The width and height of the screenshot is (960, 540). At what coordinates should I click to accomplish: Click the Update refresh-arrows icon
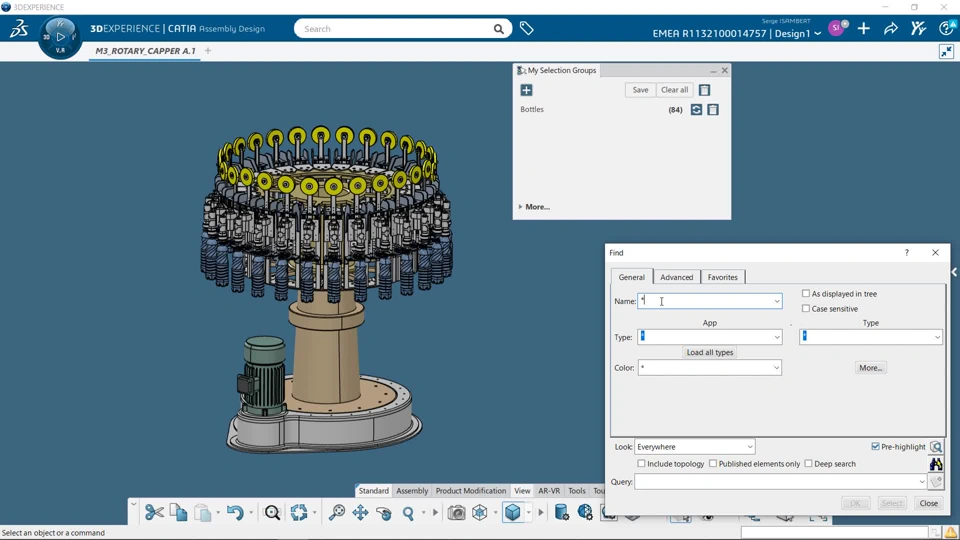[x=299, y=512]
